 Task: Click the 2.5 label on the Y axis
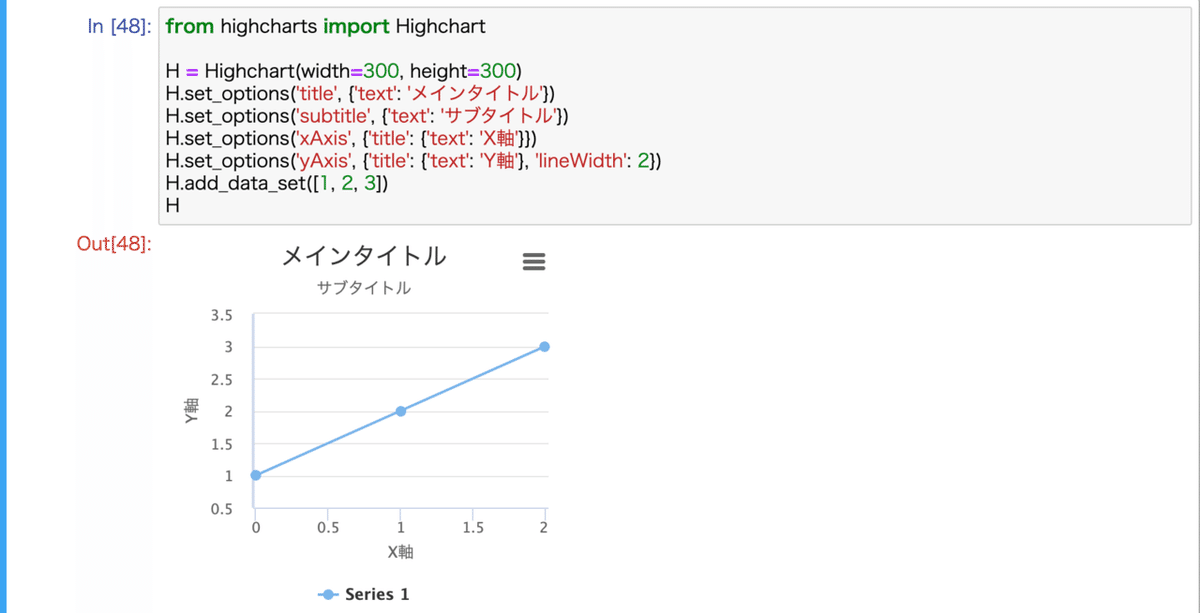click(x=222, y=380)
